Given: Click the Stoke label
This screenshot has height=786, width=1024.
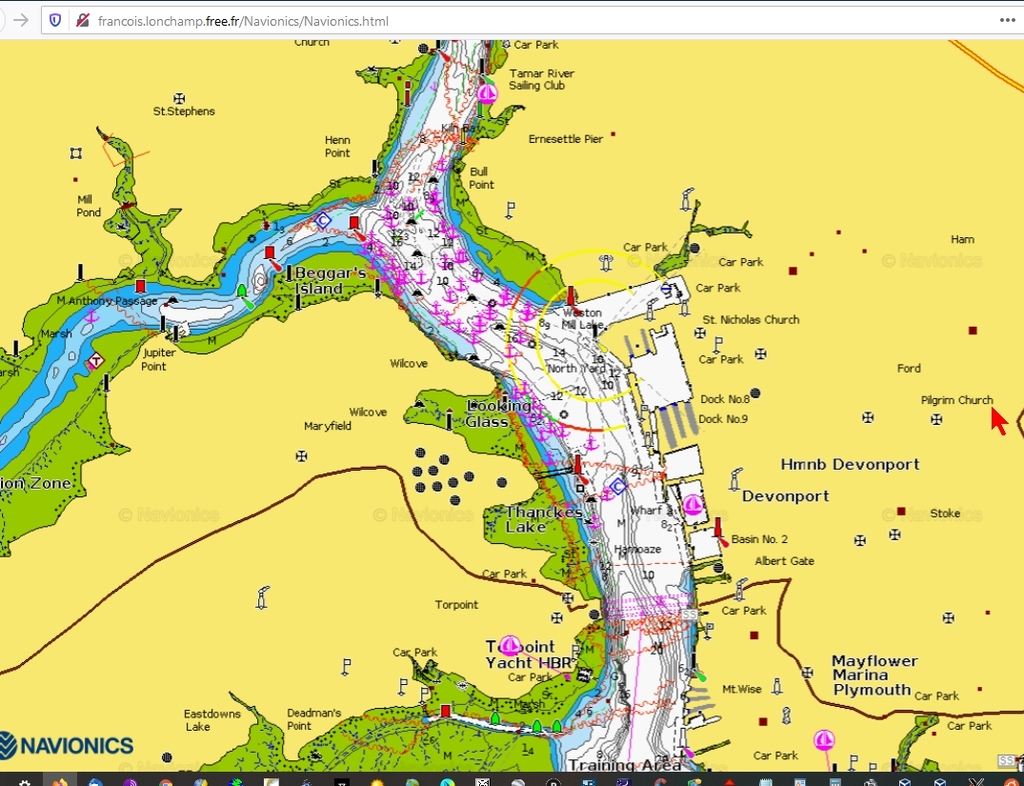Looking at the screenshot, I should coord(946,514).
